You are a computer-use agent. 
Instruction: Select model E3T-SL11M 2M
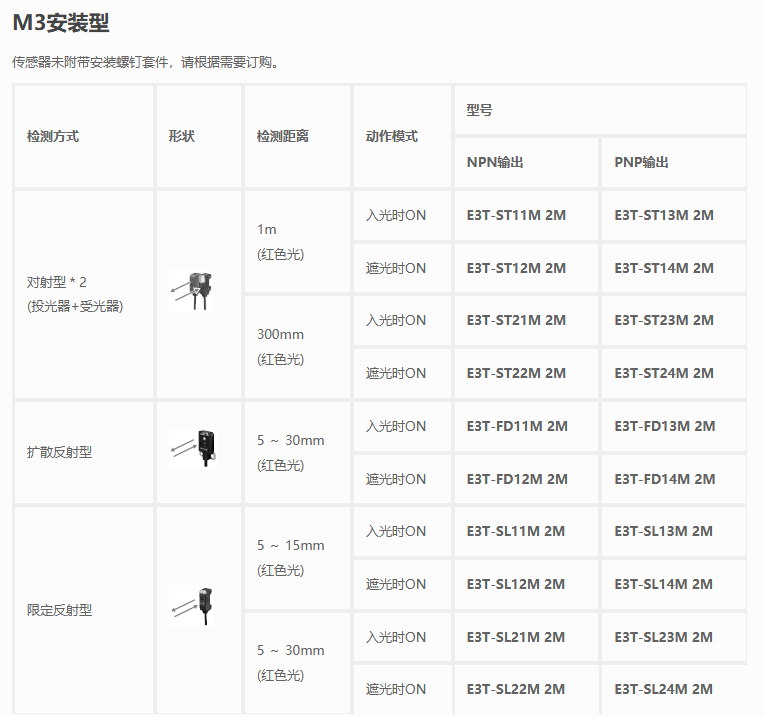pyautogui.click(x=516, y=531)
